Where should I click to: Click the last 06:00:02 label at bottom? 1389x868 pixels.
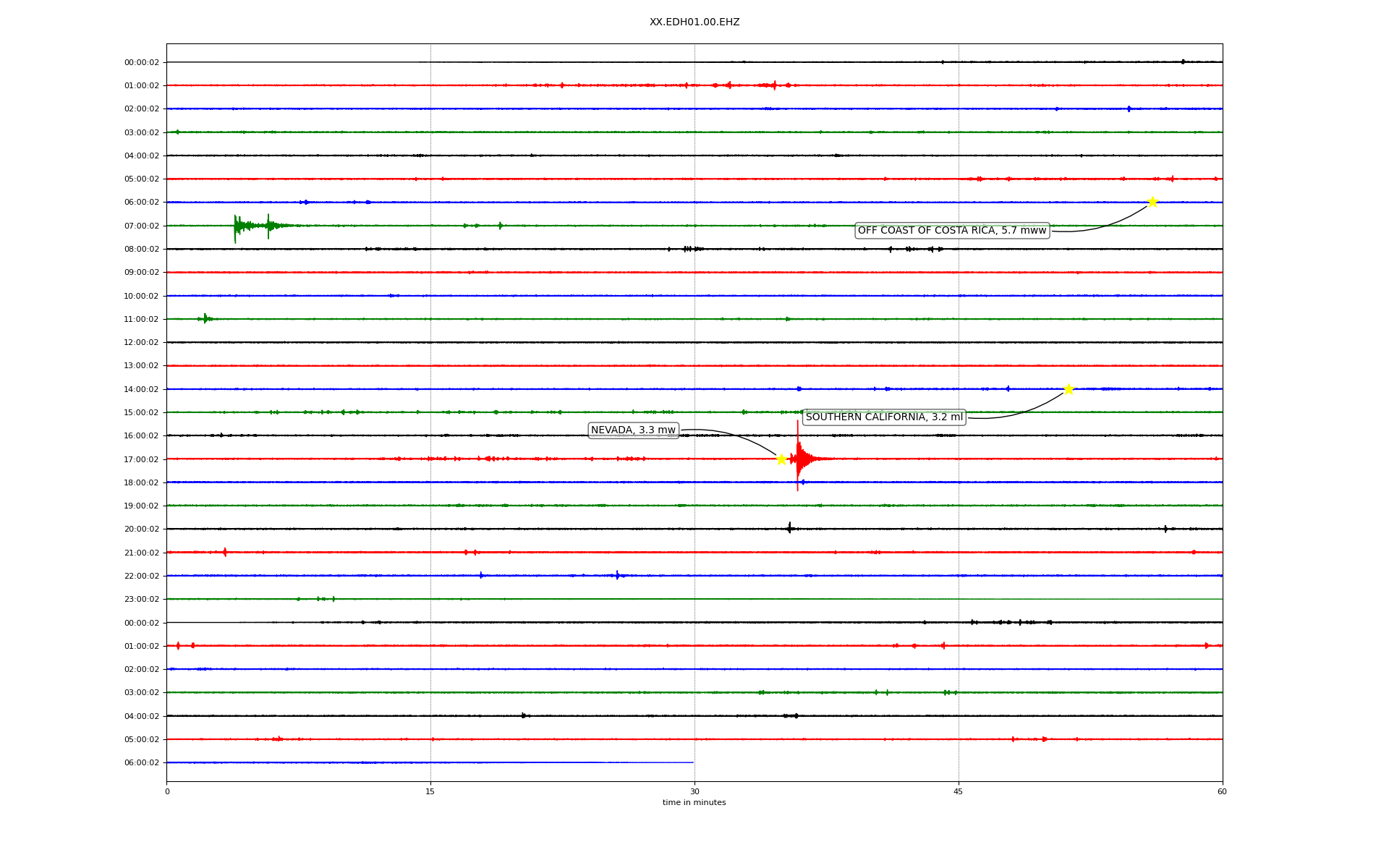pyautogui.click(x=141, y=762)
